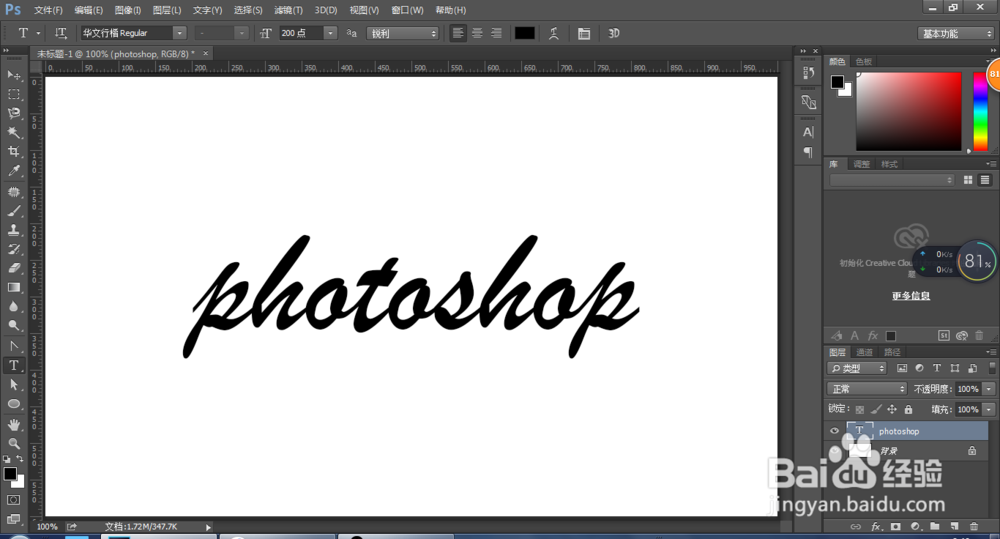Select the Blur tool
The width and height of the screenshot is (1000, 539).
coord(13,307)
